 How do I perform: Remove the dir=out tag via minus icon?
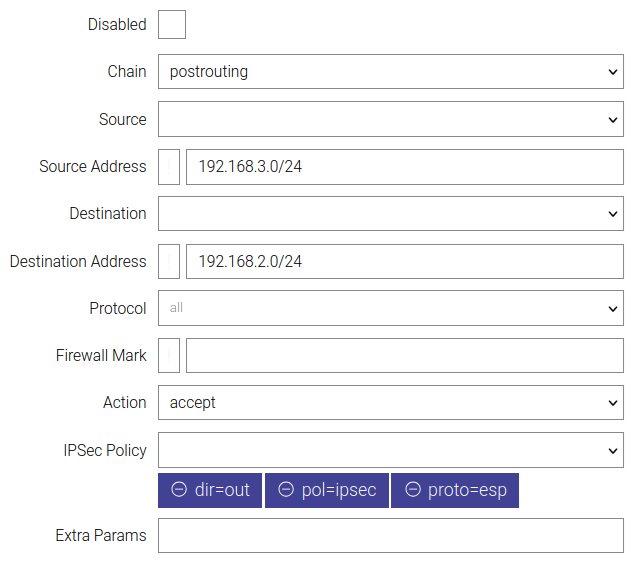tap(179, 490)
